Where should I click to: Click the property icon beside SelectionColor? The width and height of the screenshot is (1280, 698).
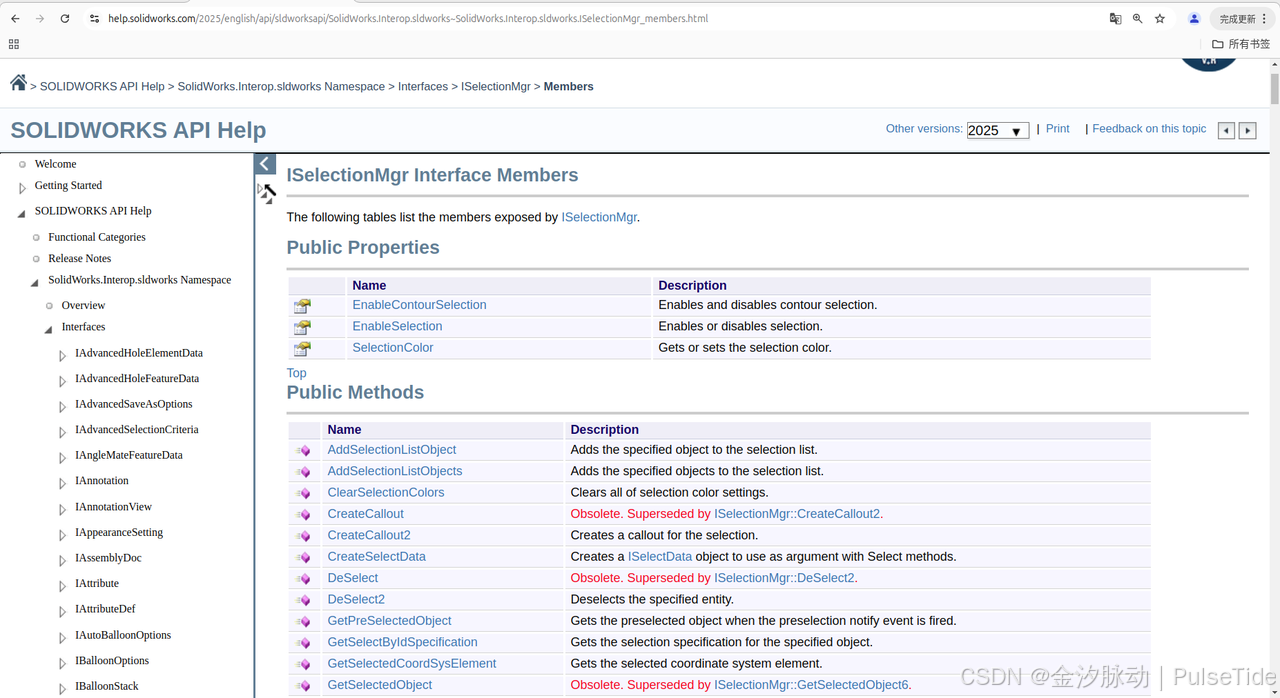(302, 348)
